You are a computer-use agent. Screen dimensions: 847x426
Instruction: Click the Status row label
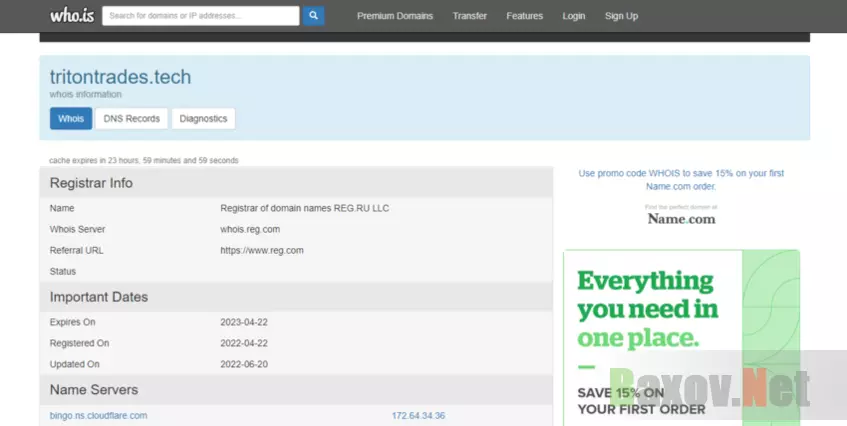pyautogui.click(x=63, y=272)
